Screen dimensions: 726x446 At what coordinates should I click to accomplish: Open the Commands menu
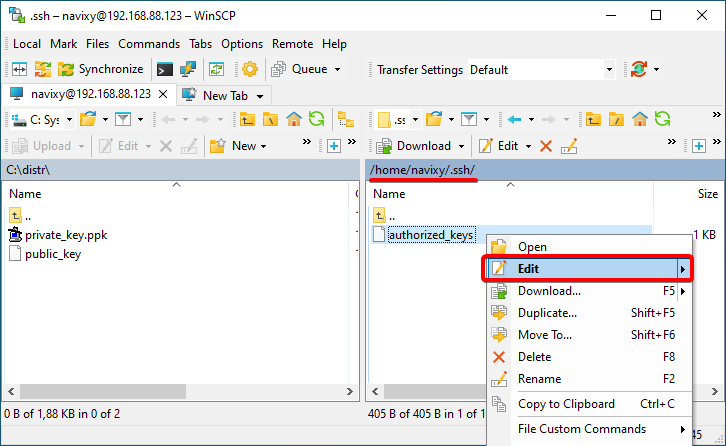click(149, 44)
